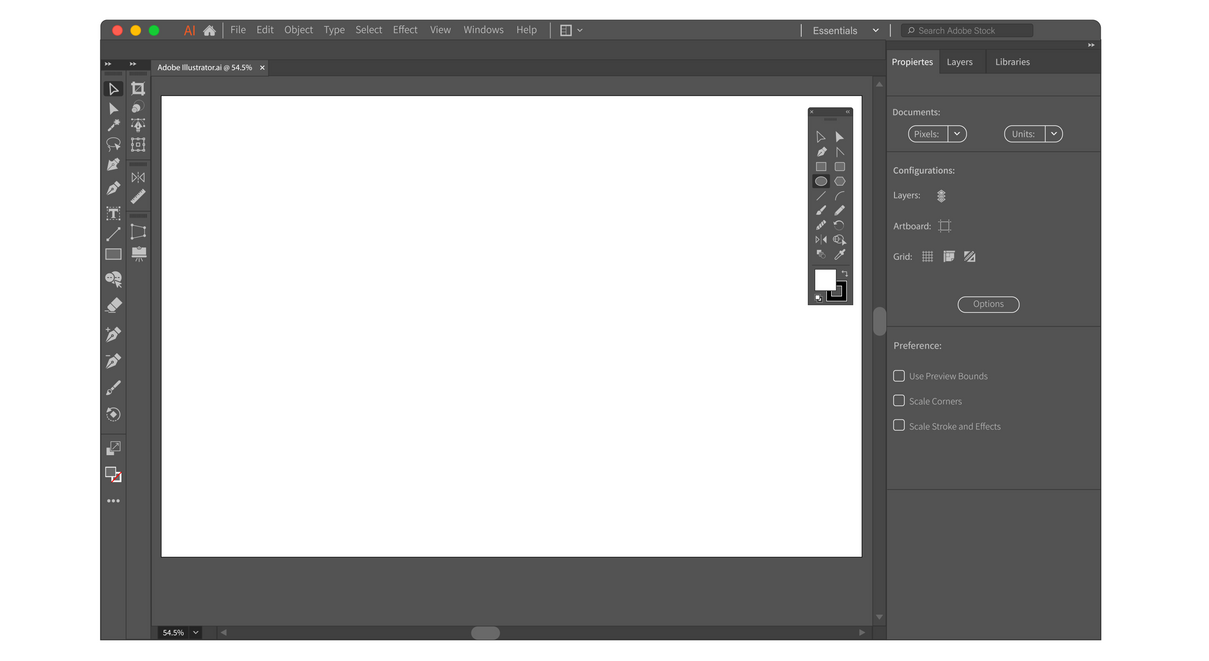1209x661 pixels.
Task: Open the Pixels dropdown arrow
Action: click(x=957, y=134)
